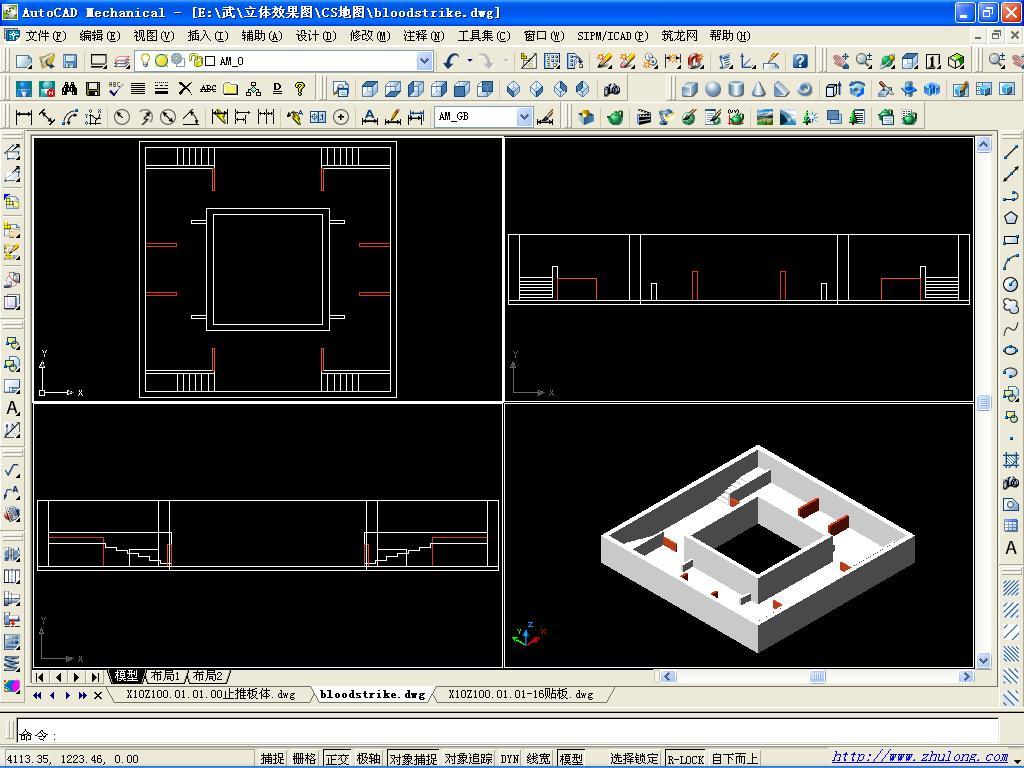Click horizontal scrollbar right arrow

(967, 677)
